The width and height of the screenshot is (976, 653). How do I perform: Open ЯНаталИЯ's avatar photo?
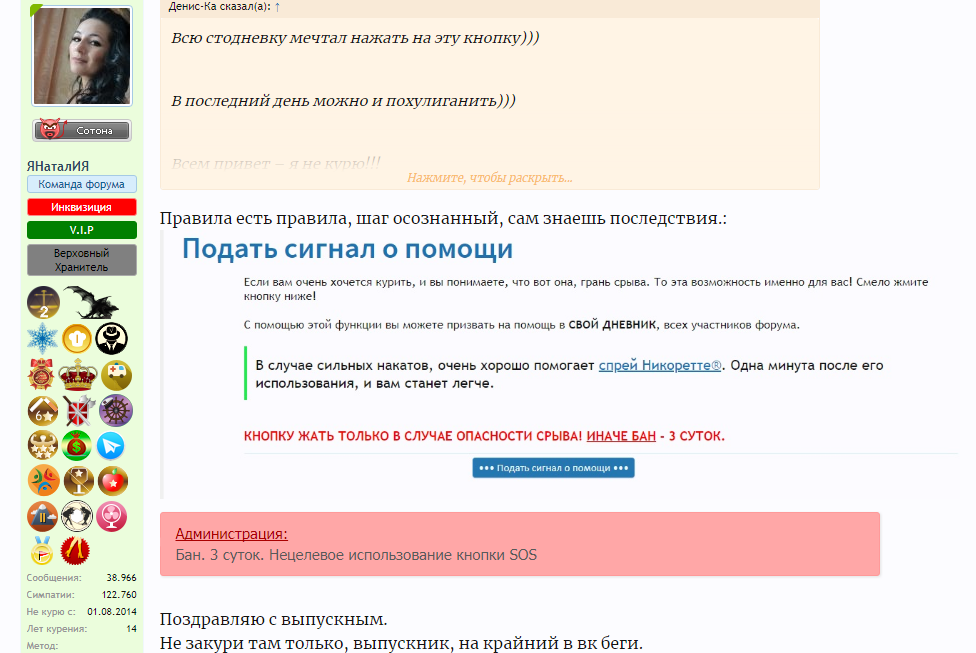pos(82,56)
